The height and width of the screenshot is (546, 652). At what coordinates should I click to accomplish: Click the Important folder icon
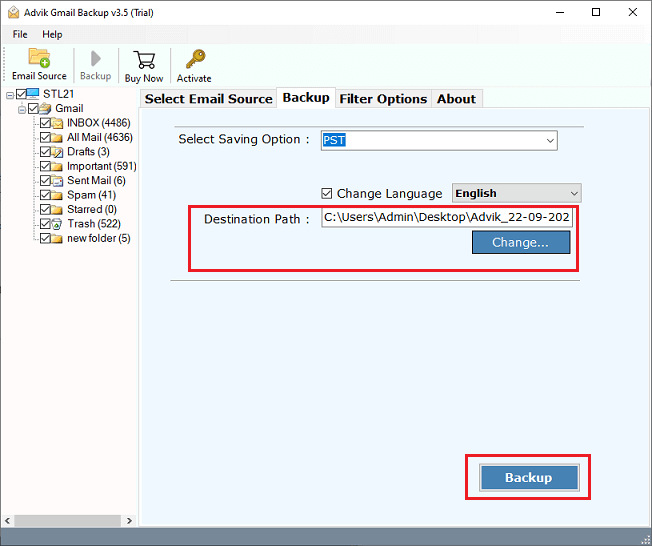[57, 166]
